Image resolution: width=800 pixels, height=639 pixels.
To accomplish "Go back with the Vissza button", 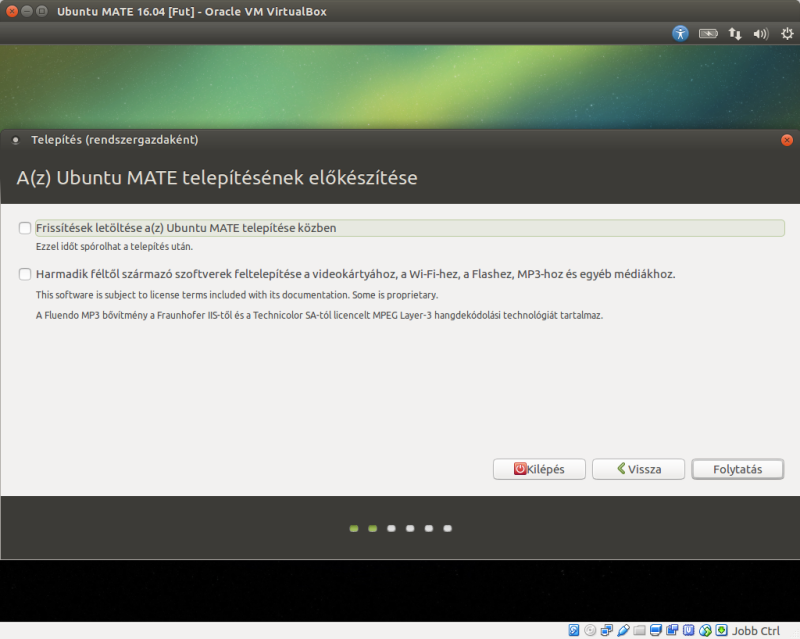I will tap(638, 469).
